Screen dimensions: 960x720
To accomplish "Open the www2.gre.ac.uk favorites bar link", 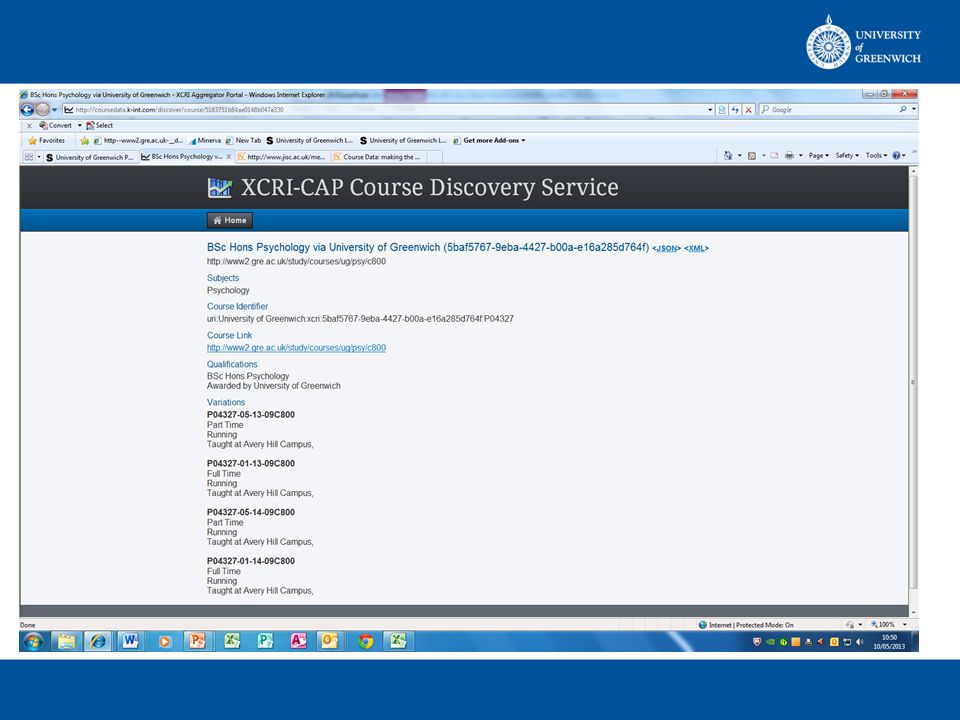I will click(x=138, y=141).
